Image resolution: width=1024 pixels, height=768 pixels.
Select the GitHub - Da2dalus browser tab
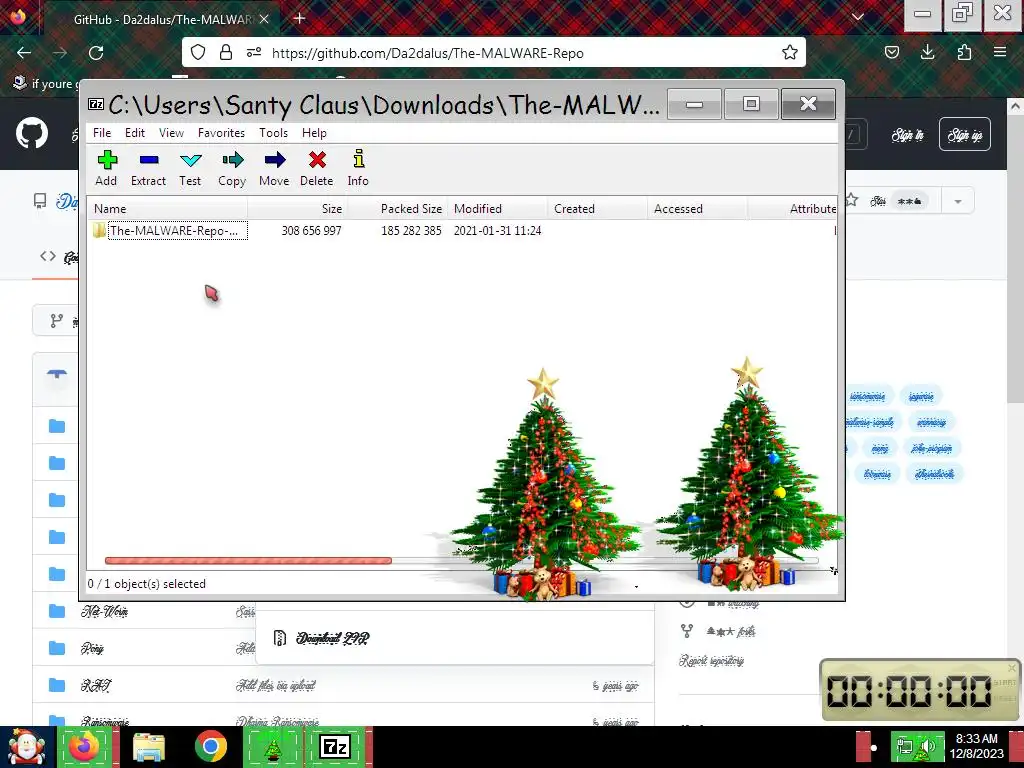162,19
